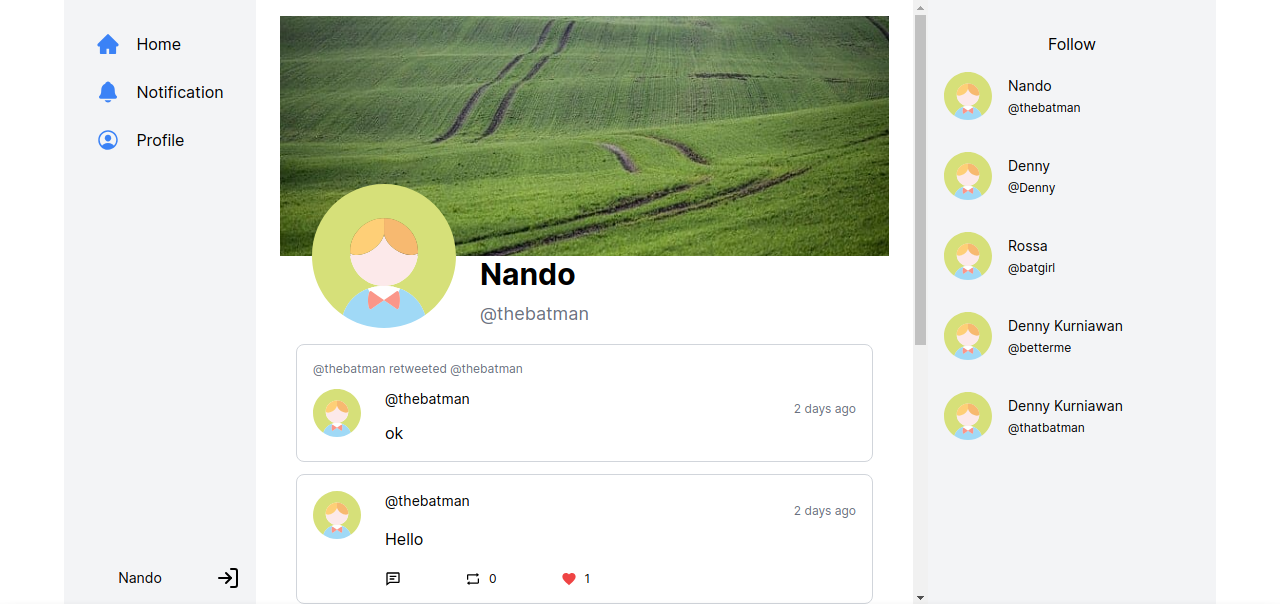Open @betterme in Follow list
1280x604 pixels.
[x=1039, y=348]
